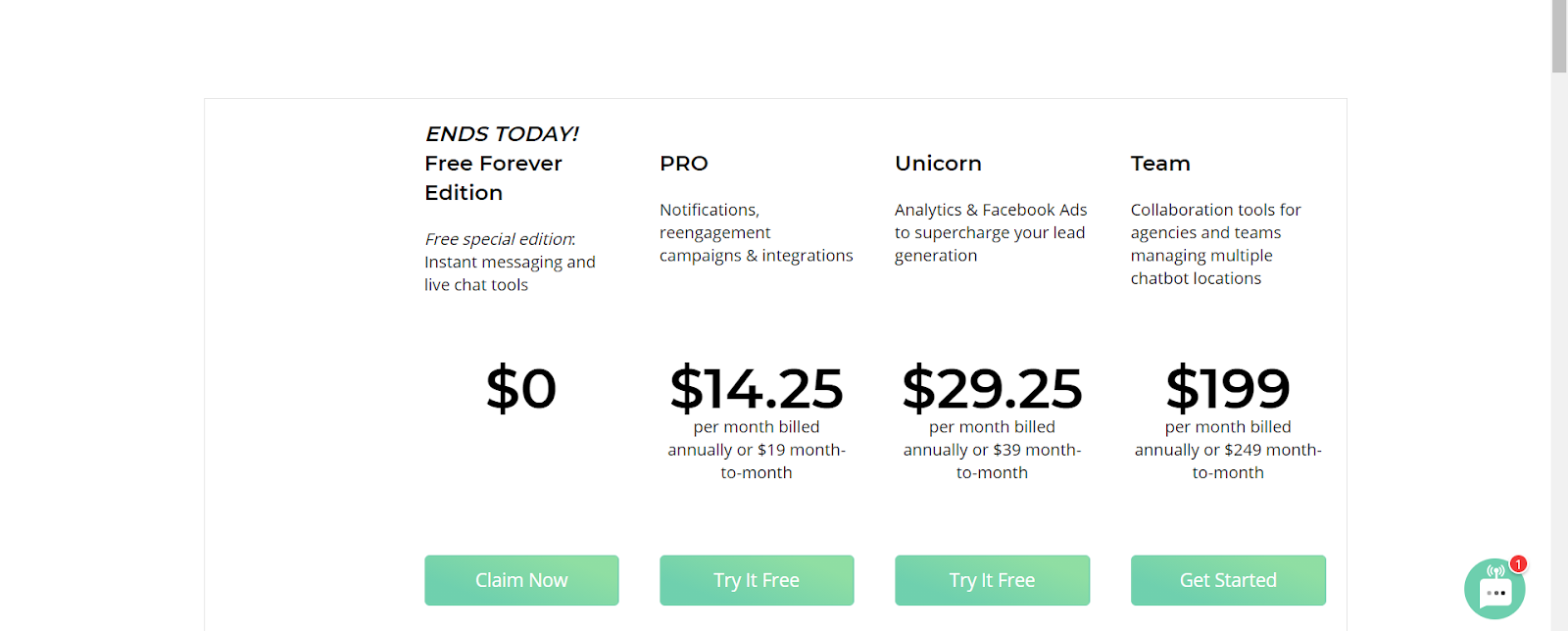Screen dimensions: 1568x631
Task: Click the Unicorn plan title
Action: [938, 164]
